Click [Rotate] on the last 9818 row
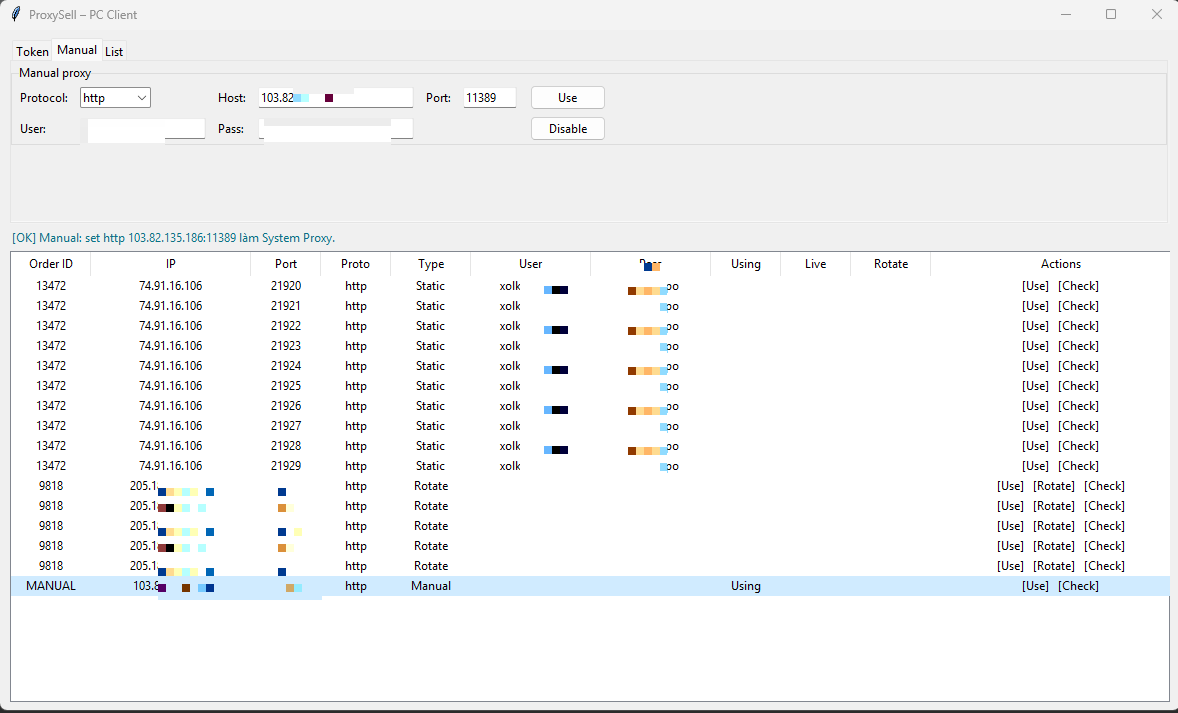The width and height of the screenshot is (1178, 713). [1055, 565]
